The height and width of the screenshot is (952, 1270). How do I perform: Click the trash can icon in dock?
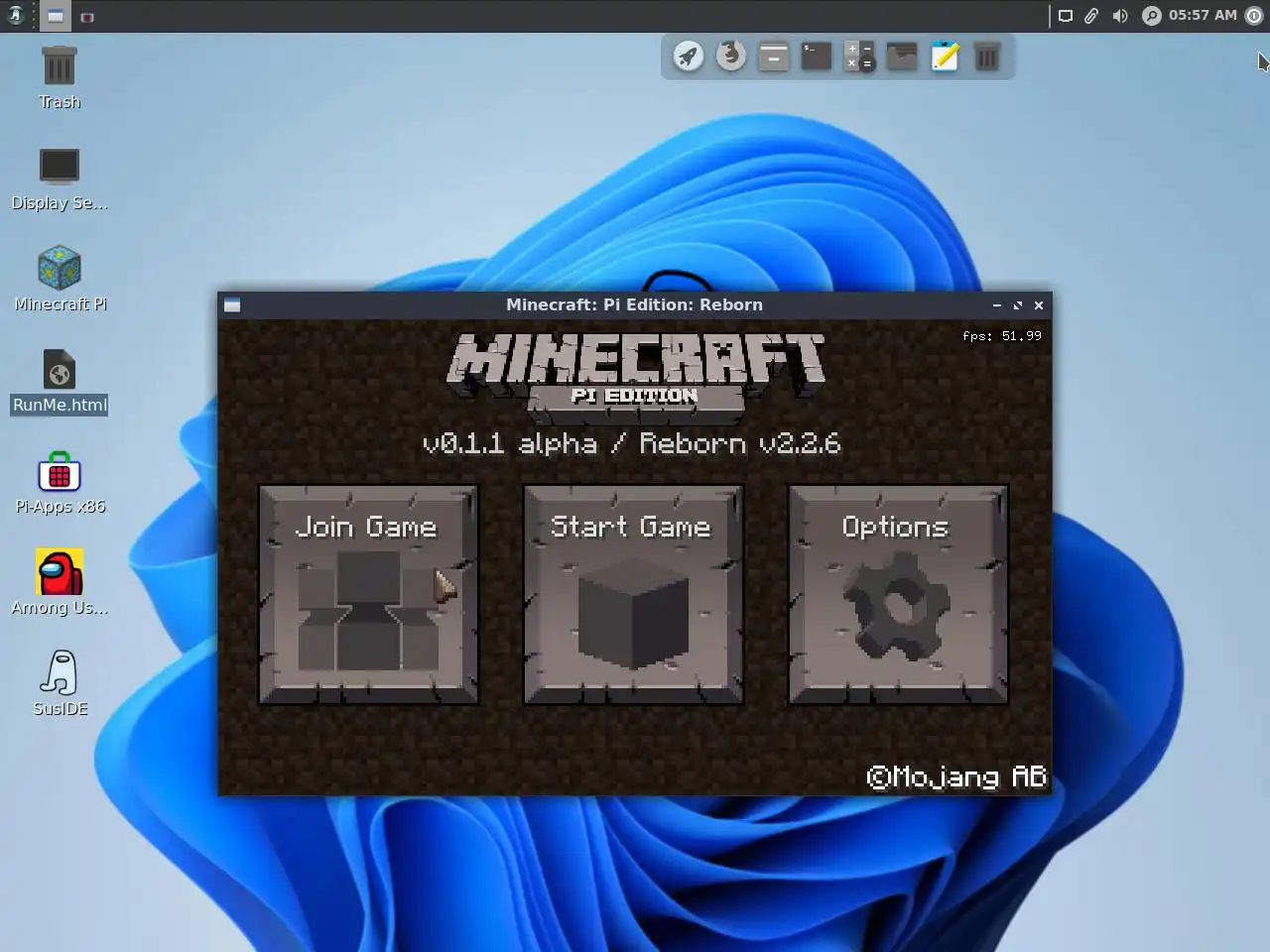[987, 56]
